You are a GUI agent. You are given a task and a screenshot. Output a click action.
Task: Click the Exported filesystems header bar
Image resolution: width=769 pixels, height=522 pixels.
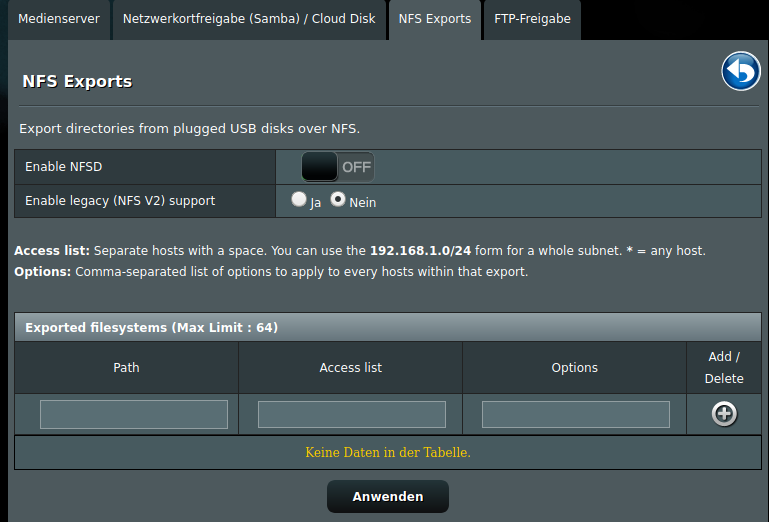pos(387,327)
